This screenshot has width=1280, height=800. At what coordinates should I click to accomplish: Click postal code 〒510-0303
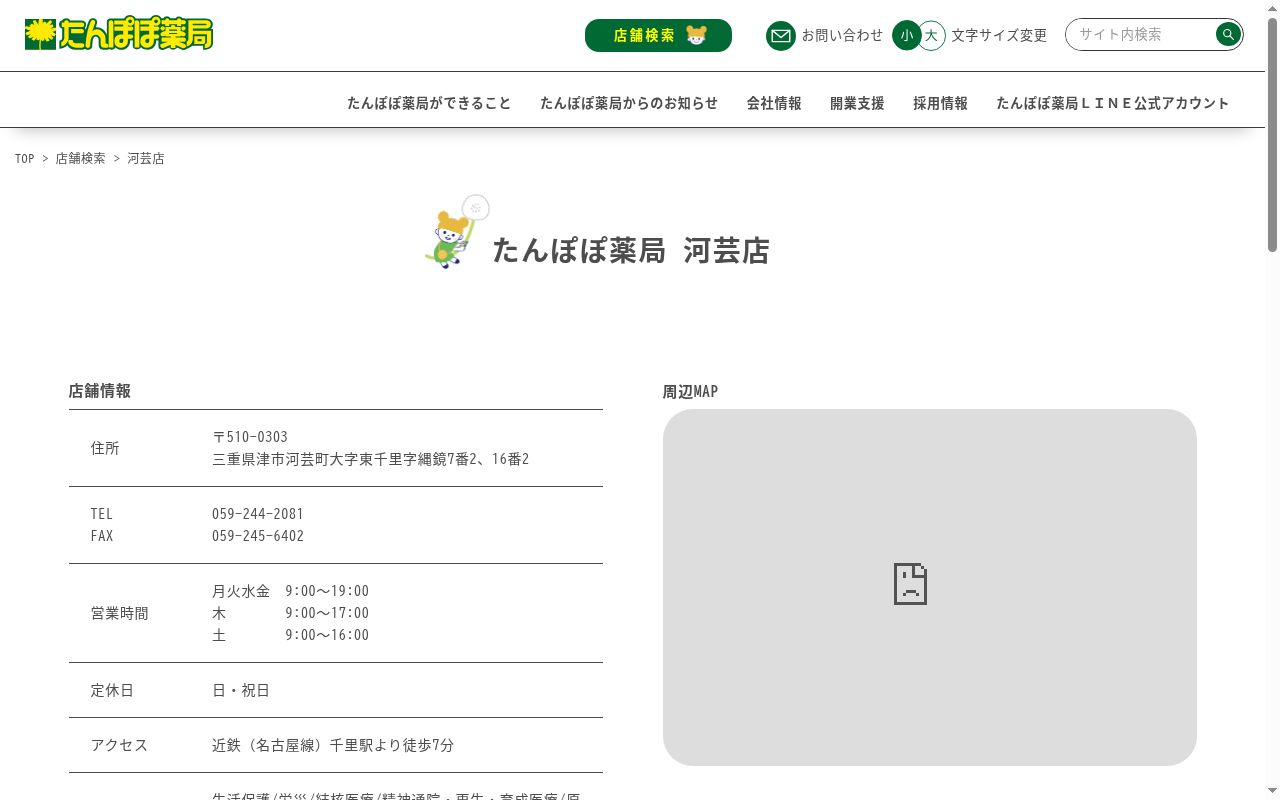point(250,437)
